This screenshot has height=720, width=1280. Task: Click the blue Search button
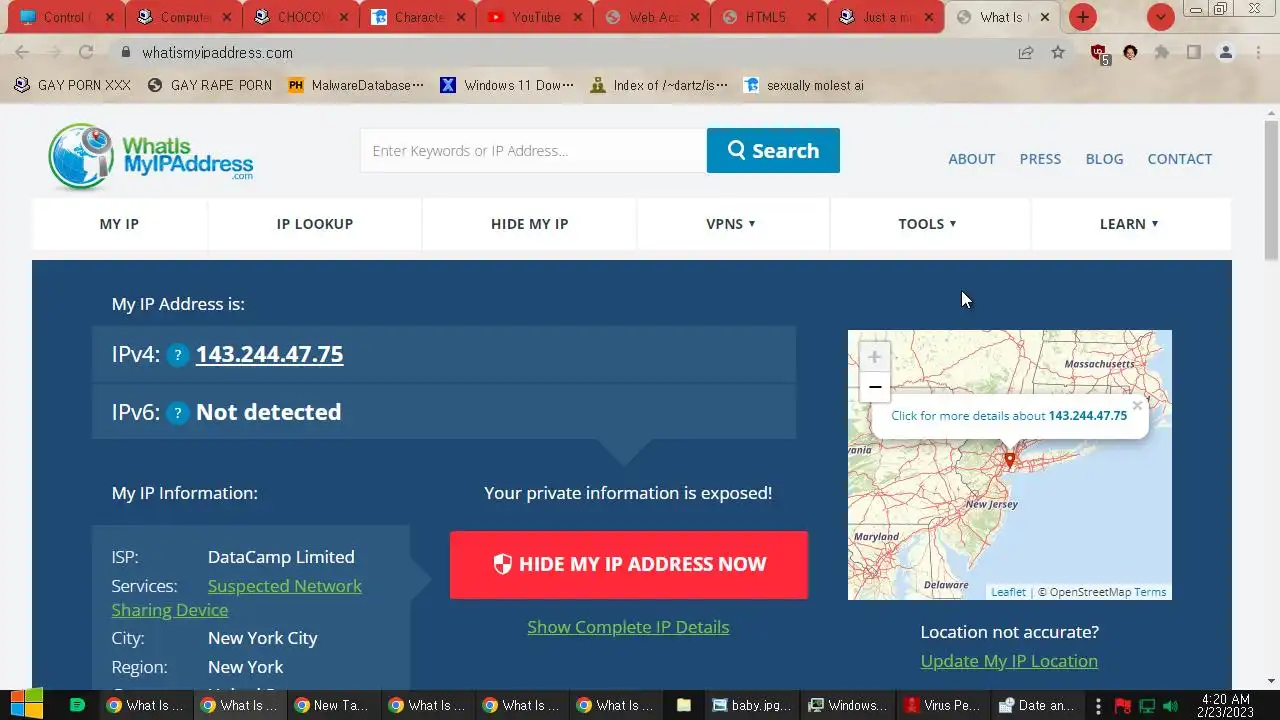click(773, 150)
